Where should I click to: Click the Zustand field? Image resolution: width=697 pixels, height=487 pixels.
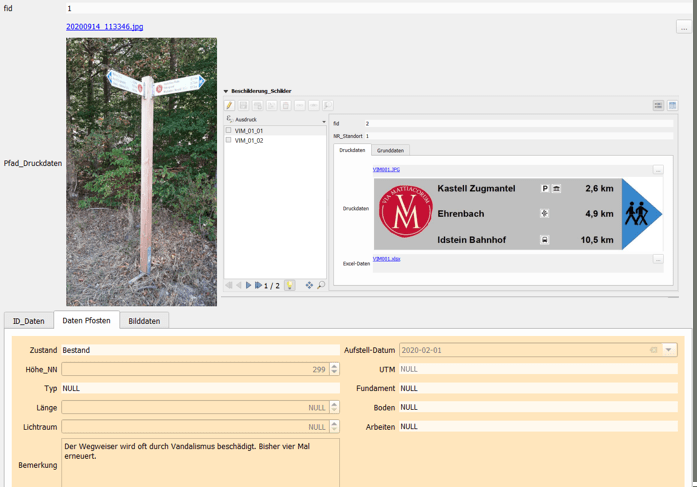pyautogui.click(x=200, y=350)
